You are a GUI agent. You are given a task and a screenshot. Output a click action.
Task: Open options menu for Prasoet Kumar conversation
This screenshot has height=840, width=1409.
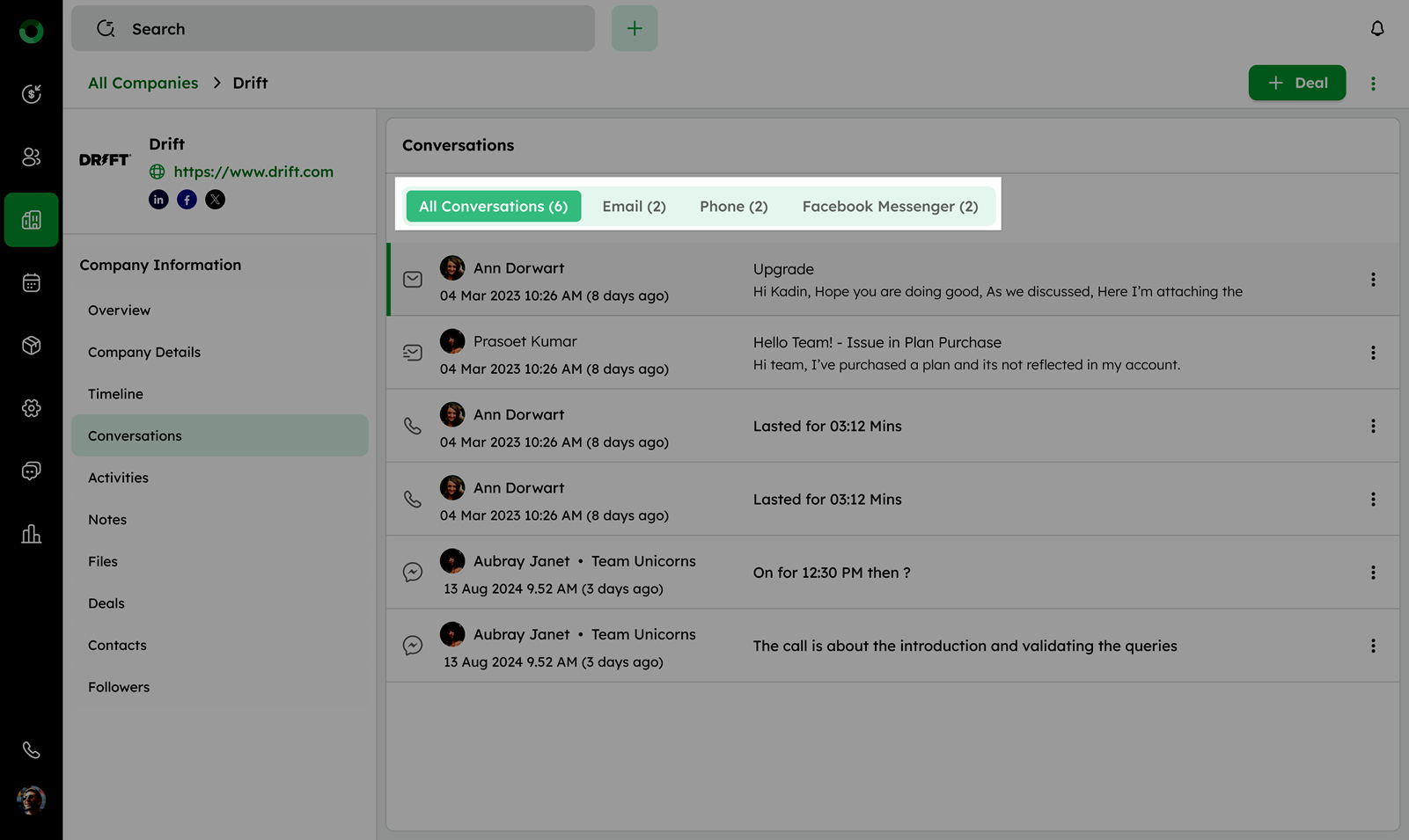[1372, 353]
